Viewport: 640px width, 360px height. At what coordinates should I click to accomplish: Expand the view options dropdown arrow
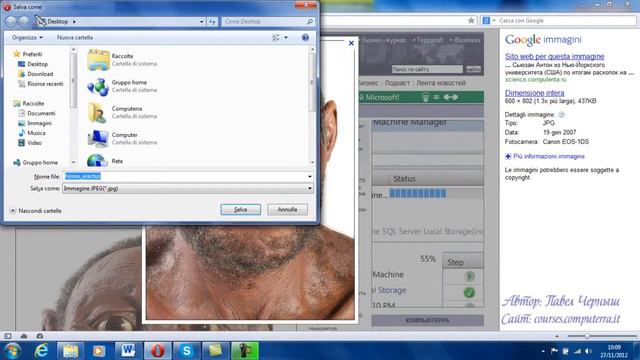[286, 38]
